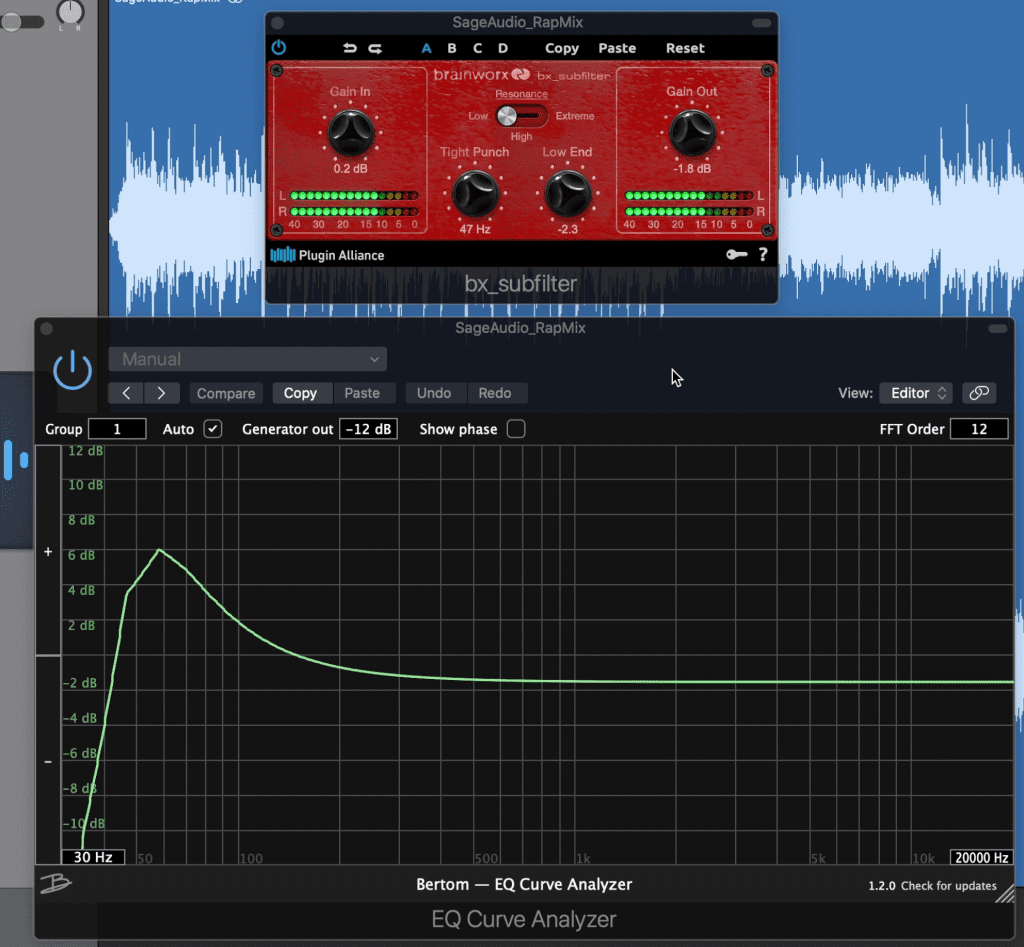
Task: Click Copy in EQ Curve Analyzer
Action: coord(300,393)
